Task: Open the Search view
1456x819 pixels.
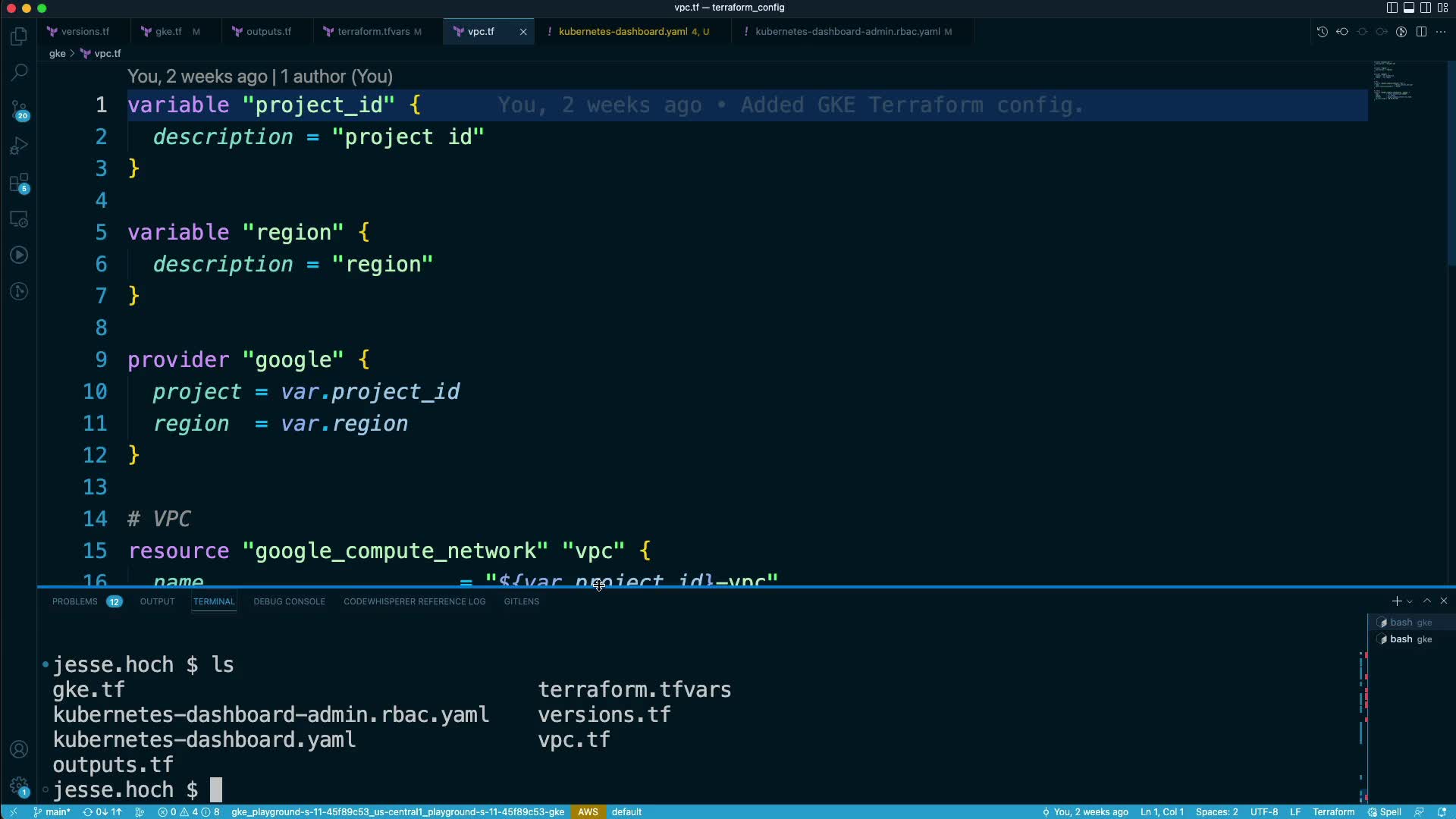Action: (x=19, y=73)
